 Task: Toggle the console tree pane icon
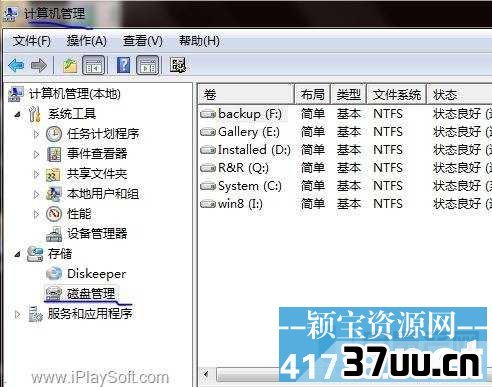click(x=94, y=65)
